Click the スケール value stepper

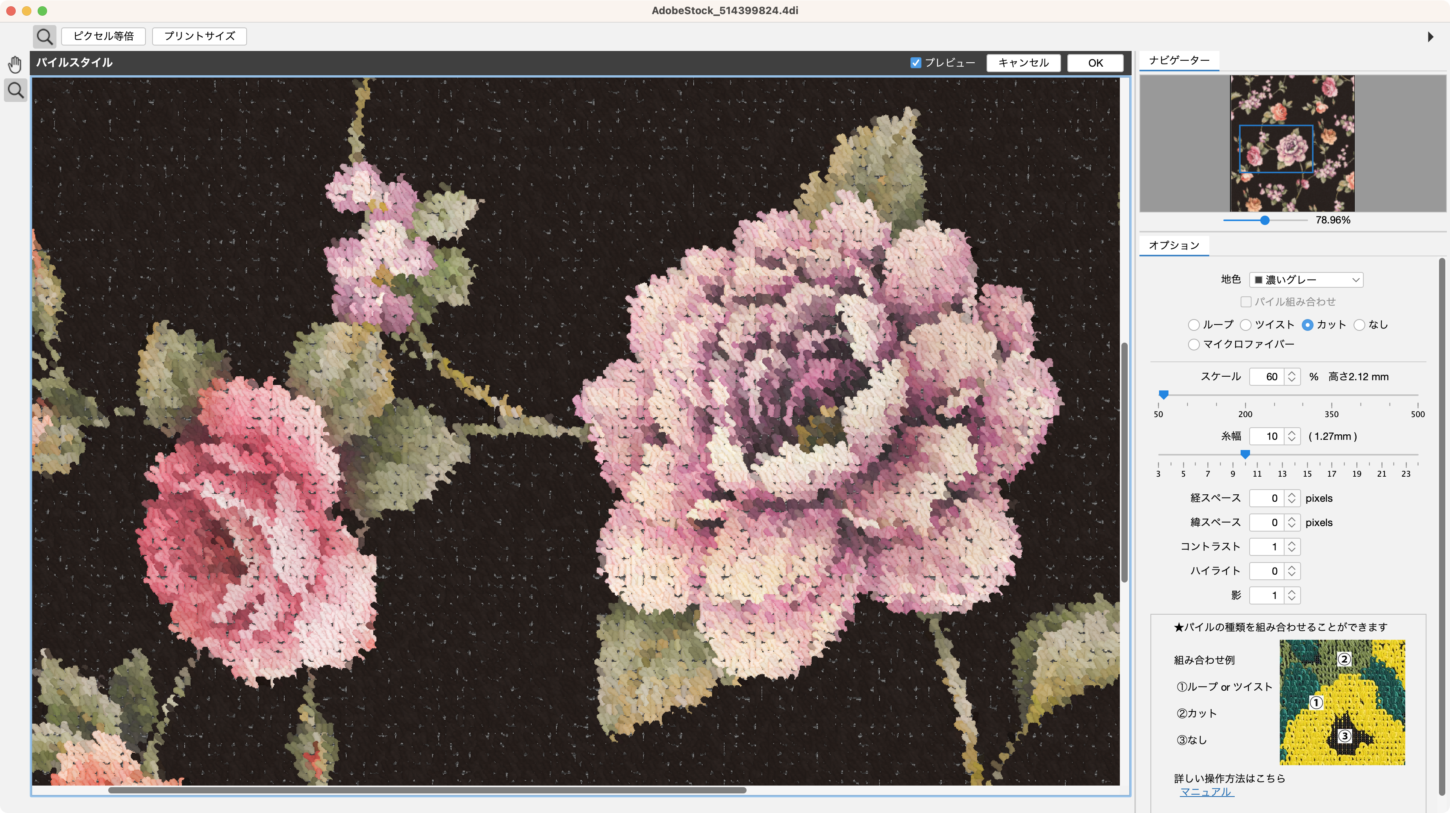[1292, 377]
